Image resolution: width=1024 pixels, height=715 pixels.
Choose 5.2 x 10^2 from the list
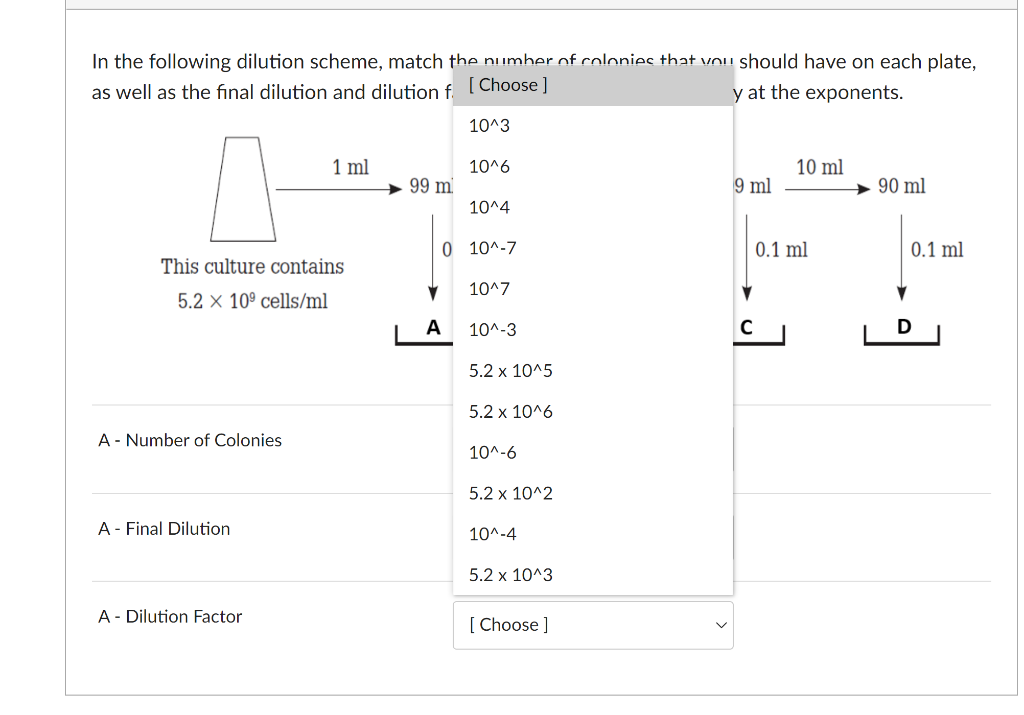(x=510, y=493)
